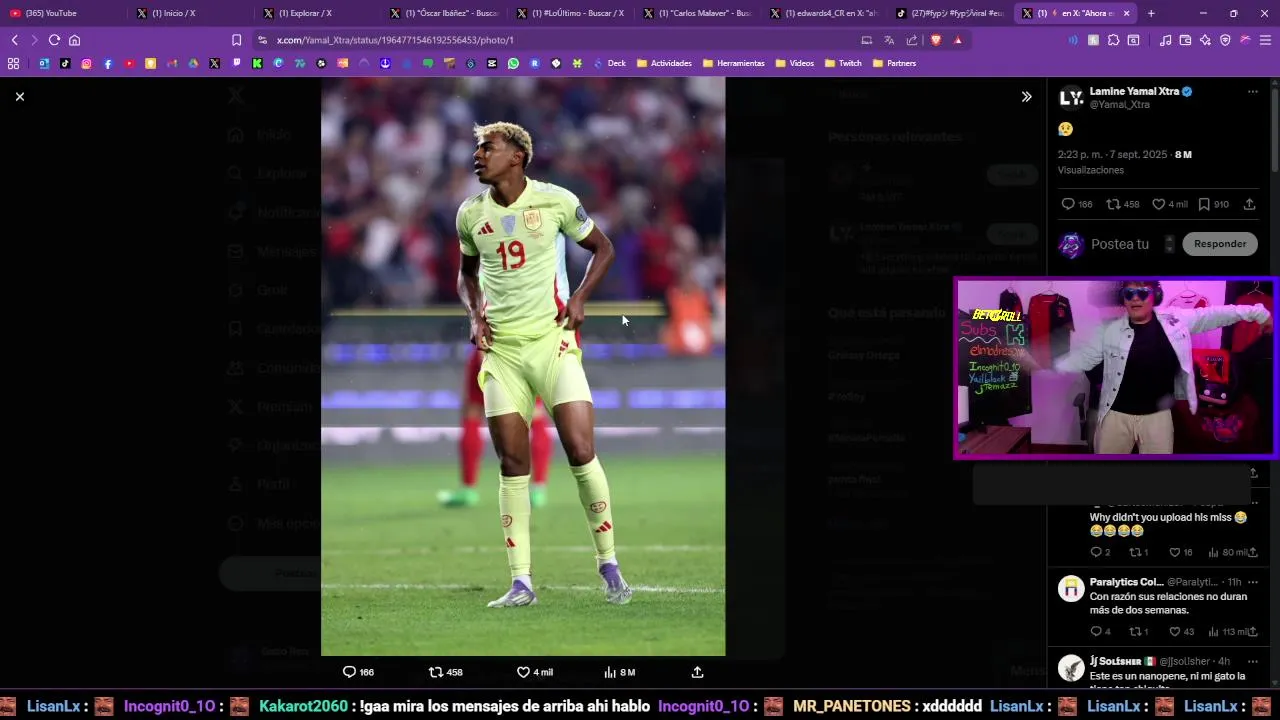Open replies showing 166 in side panel

click(x=1077, y=204)
